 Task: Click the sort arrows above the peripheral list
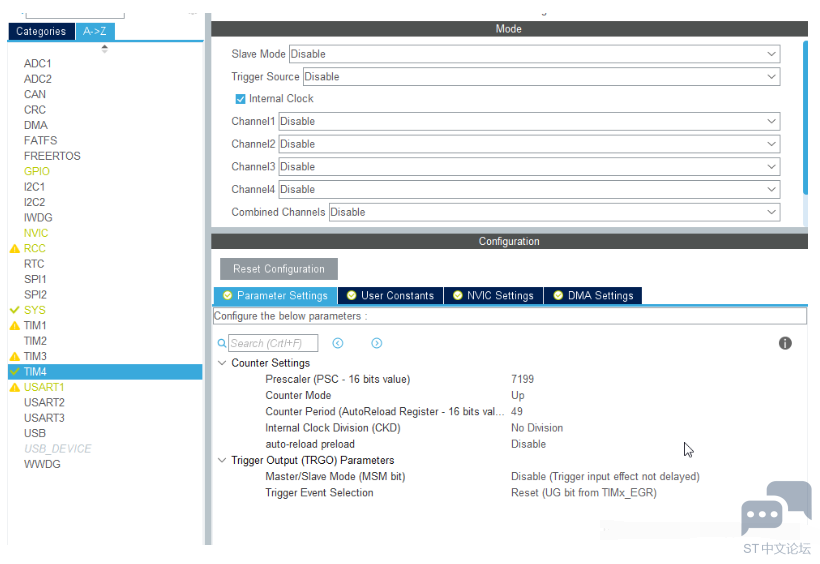105,49
